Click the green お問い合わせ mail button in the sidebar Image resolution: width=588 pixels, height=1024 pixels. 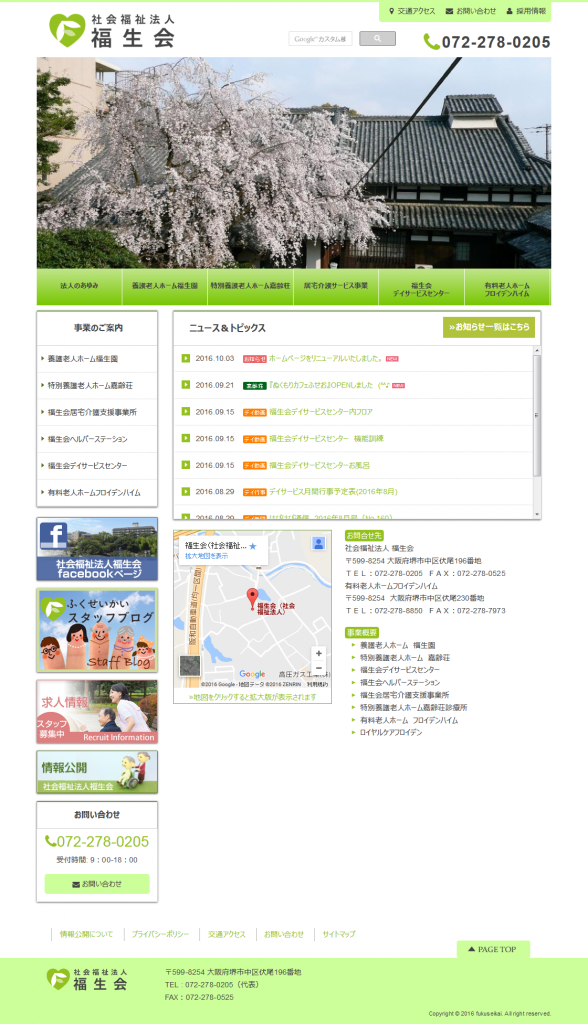(x=97, y=884)
